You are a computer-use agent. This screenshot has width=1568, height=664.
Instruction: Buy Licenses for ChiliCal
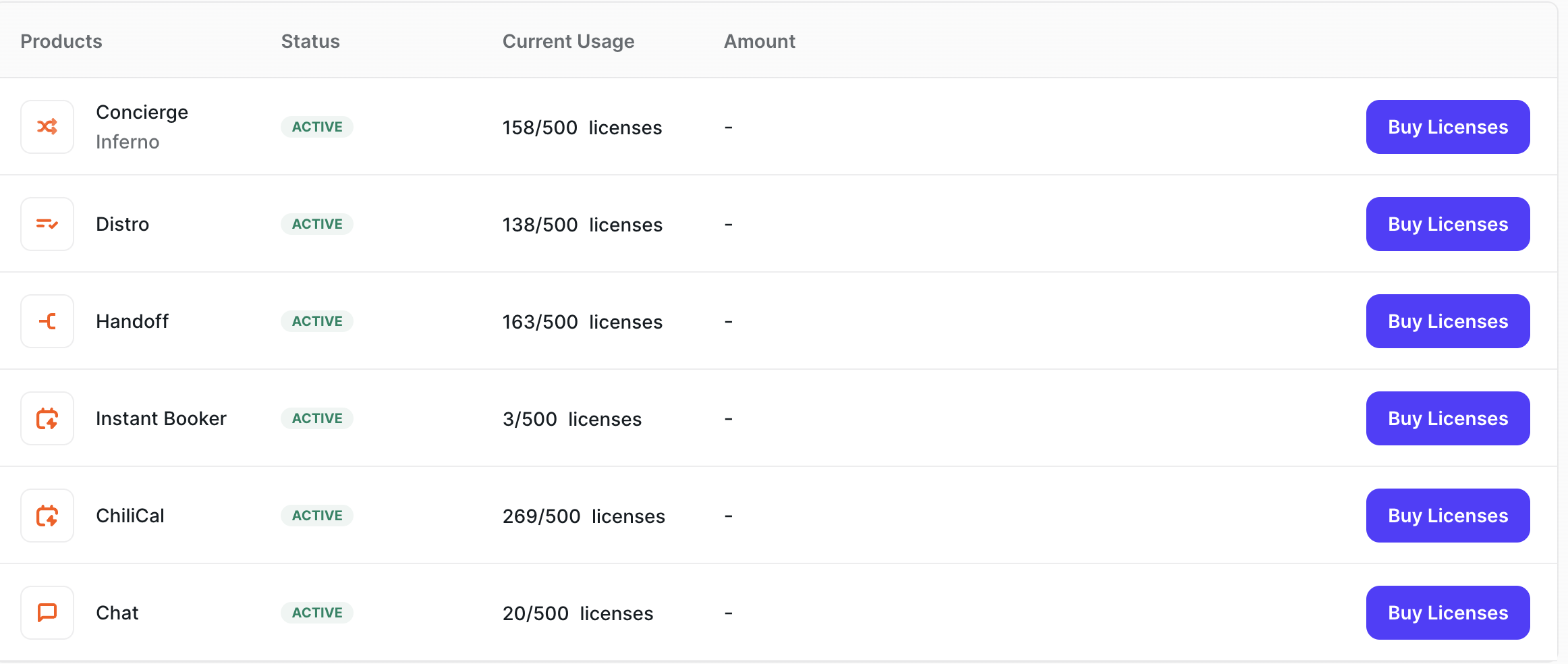pos(1448,516)
